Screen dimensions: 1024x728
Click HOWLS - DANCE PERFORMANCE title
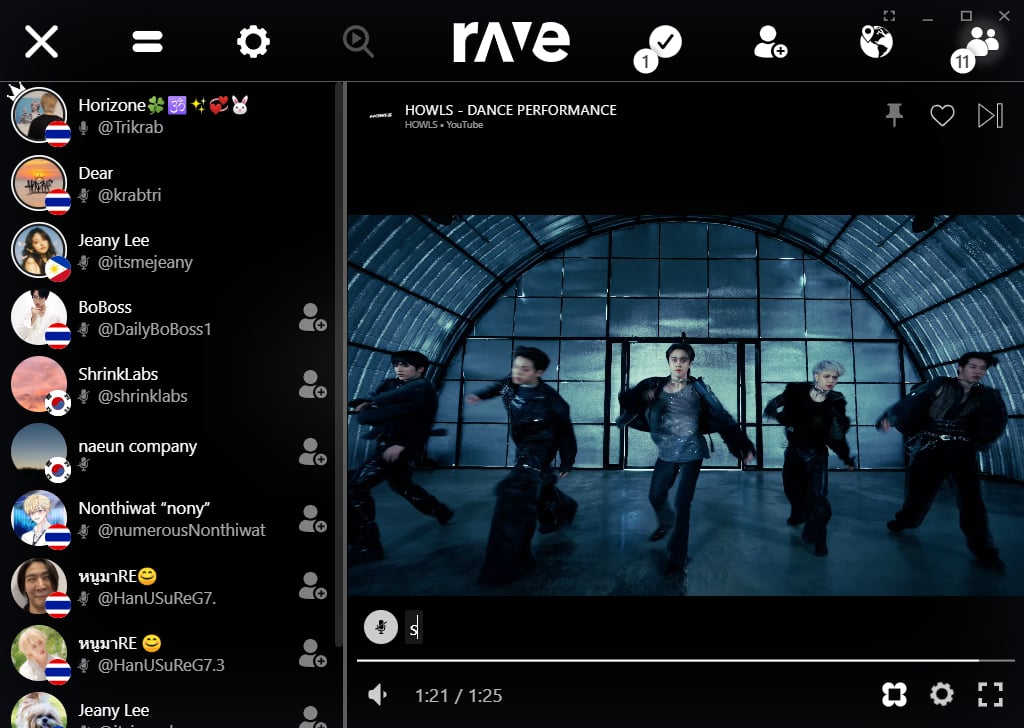511,110
